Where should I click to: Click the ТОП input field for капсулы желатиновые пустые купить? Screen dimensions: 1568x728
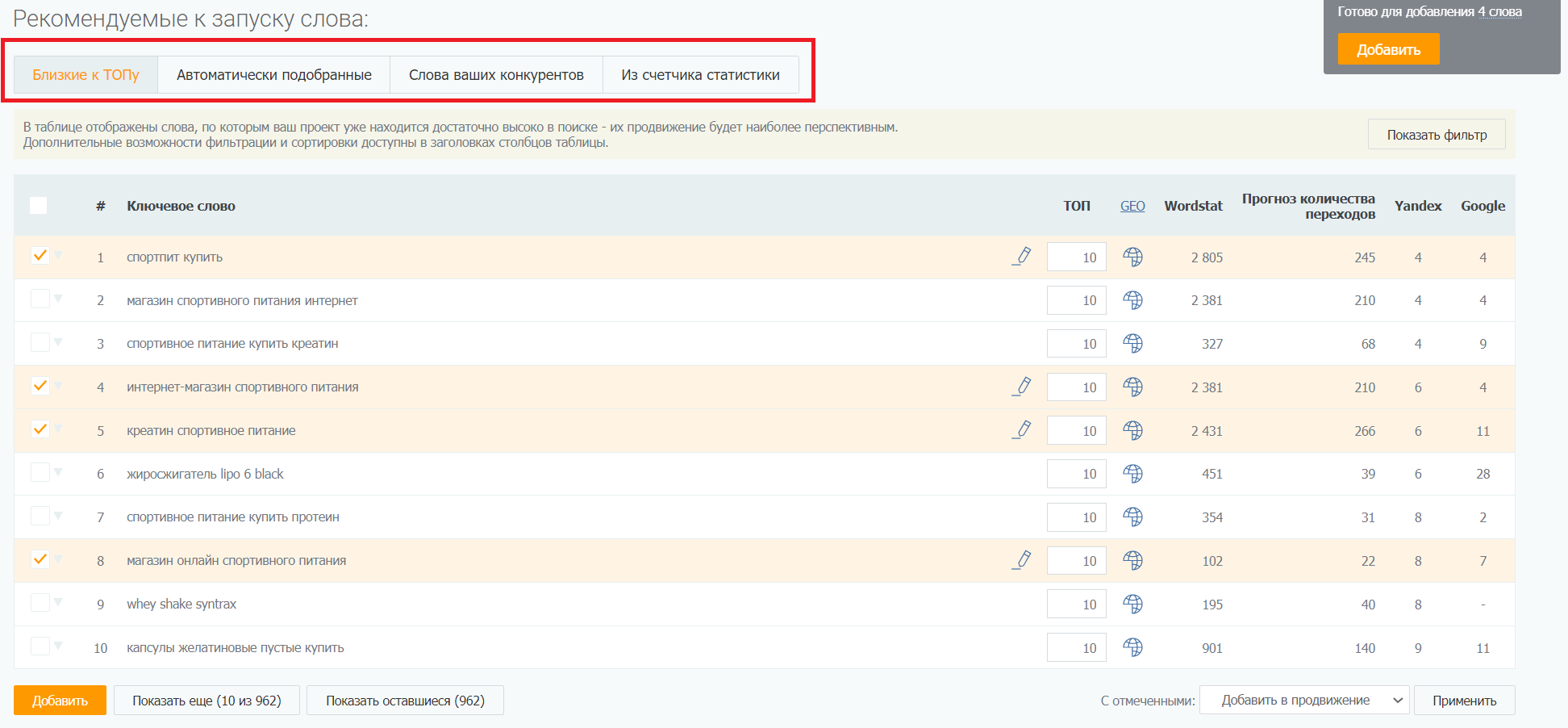coord(1077,647)
